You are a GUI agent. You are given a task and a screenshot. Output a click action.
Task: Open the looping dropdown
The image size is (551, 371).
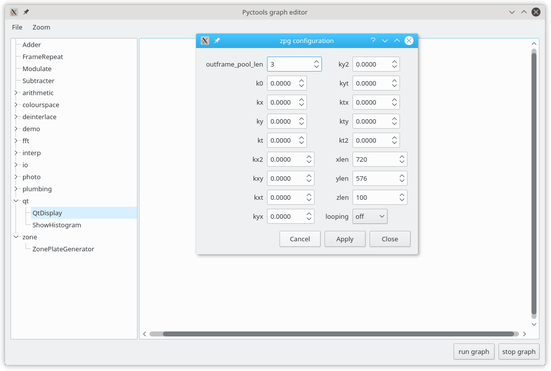370,216
